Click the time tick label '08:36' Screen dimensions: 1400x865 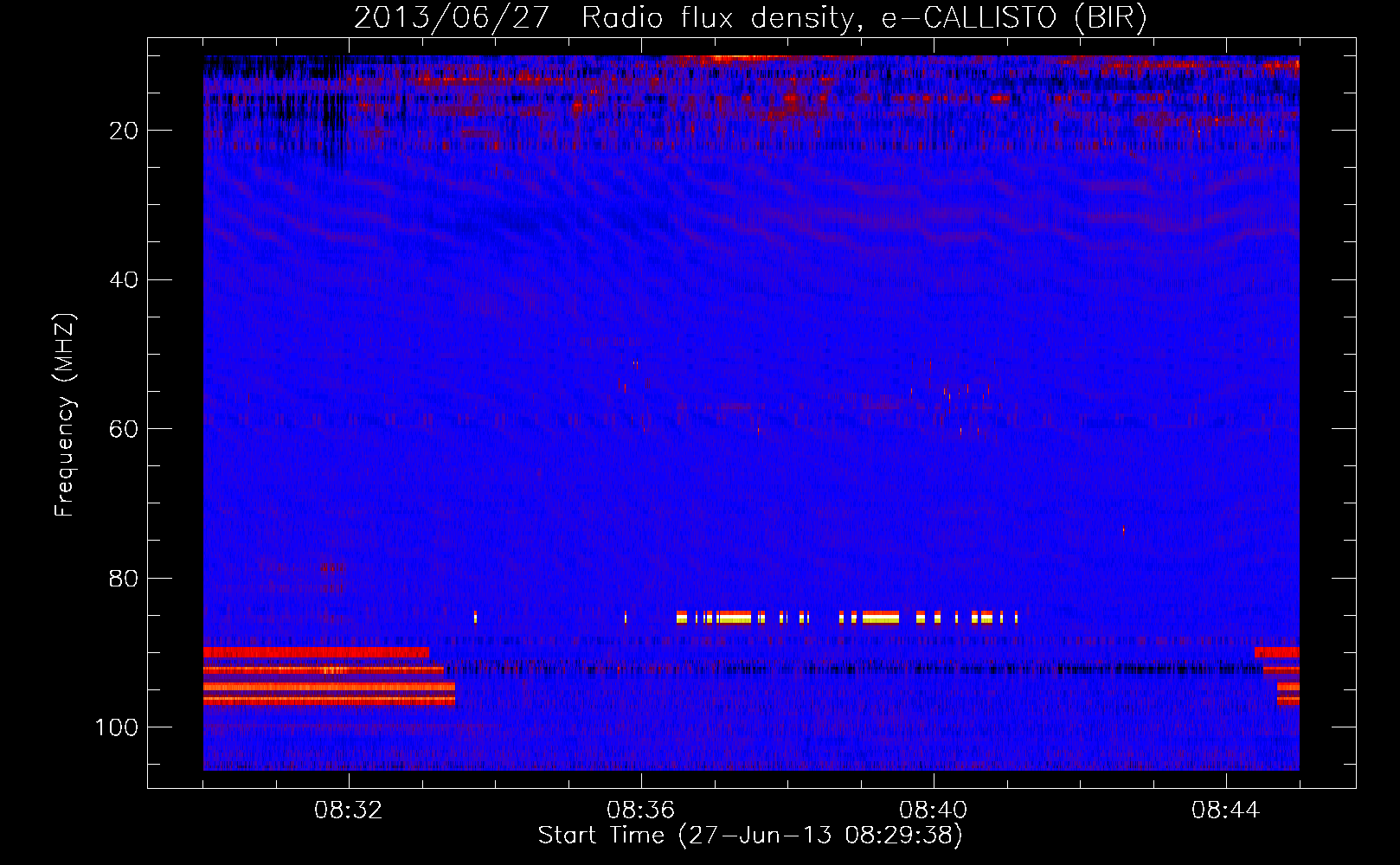click(640, 811)
